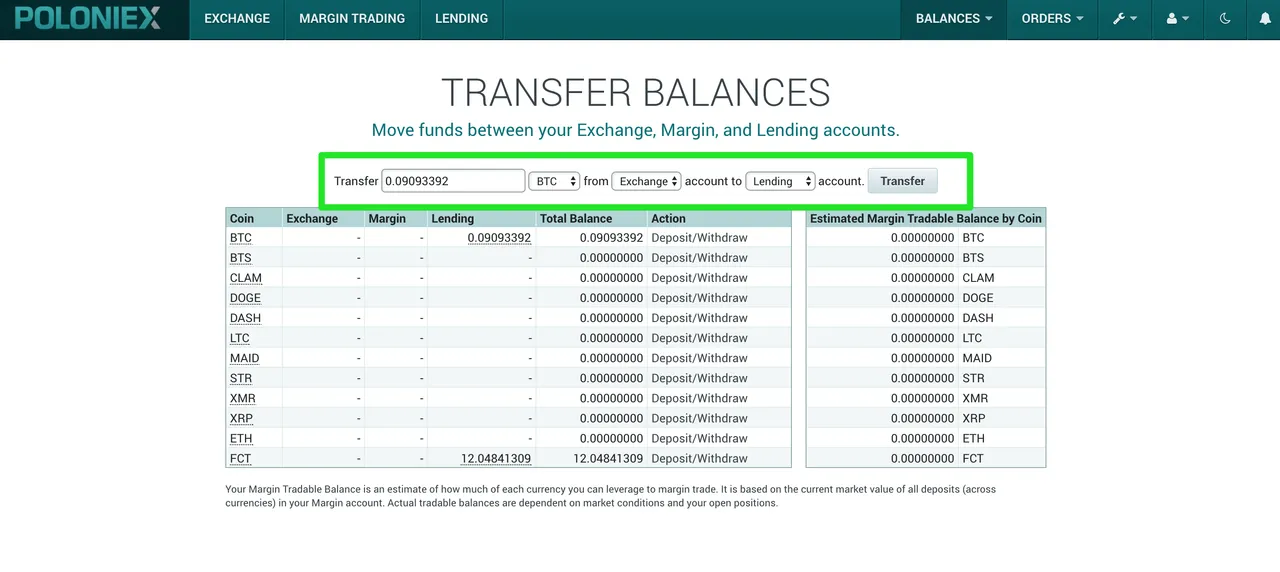This screenshot has height=572, width=1280.
Task: Click the BTC coin link
Action: [x=241, y=238]
